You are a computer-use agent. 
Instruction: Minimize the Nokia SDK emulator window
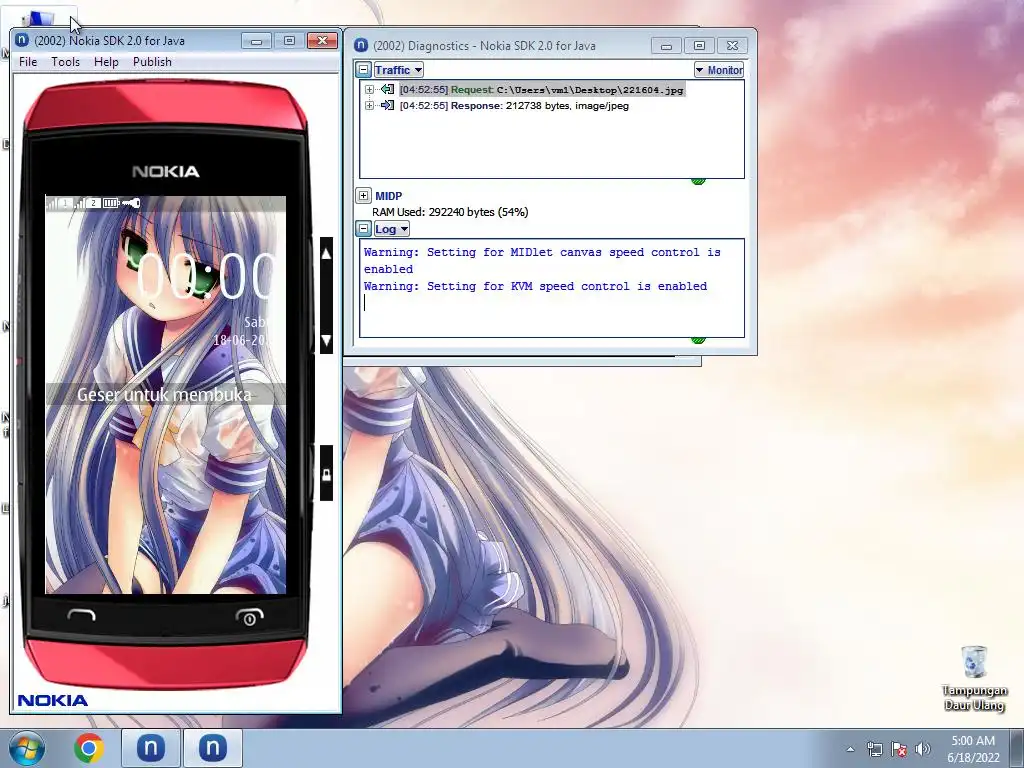pos(256,40)
